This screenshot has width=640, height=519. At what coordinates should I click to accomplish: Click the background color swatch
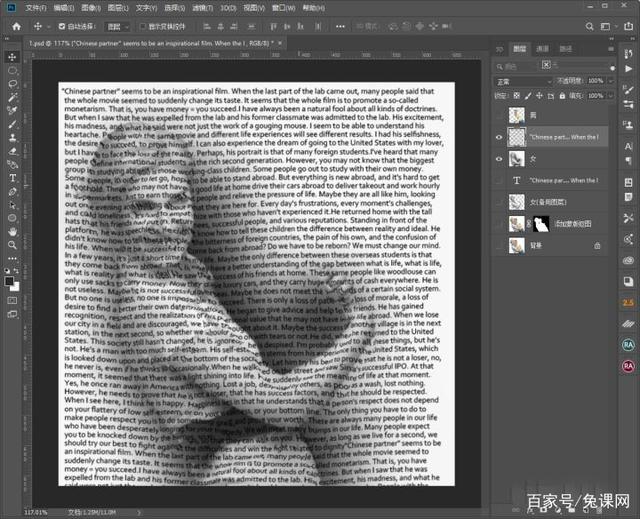point(16,287)
